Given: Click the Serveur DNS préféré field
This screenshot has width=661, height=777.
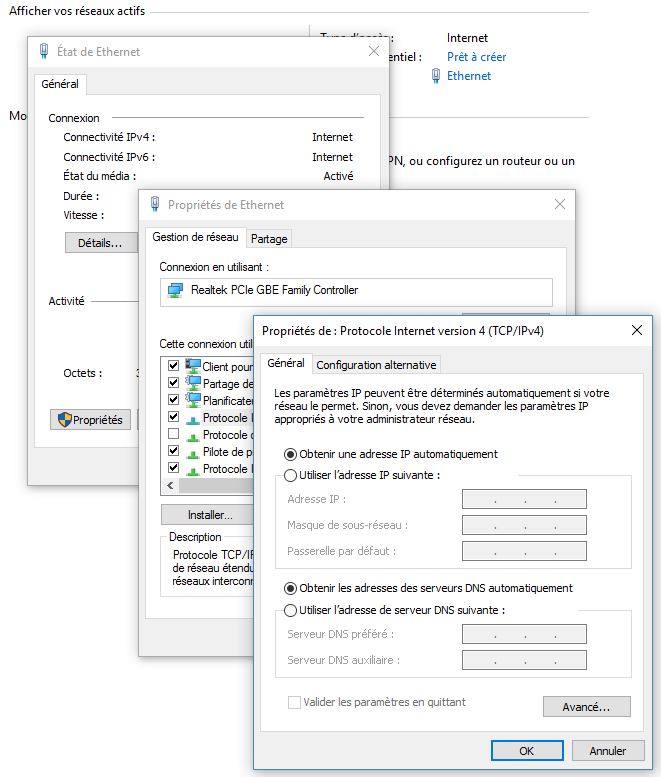Looking at the screenshot, I should click(524, 634).
